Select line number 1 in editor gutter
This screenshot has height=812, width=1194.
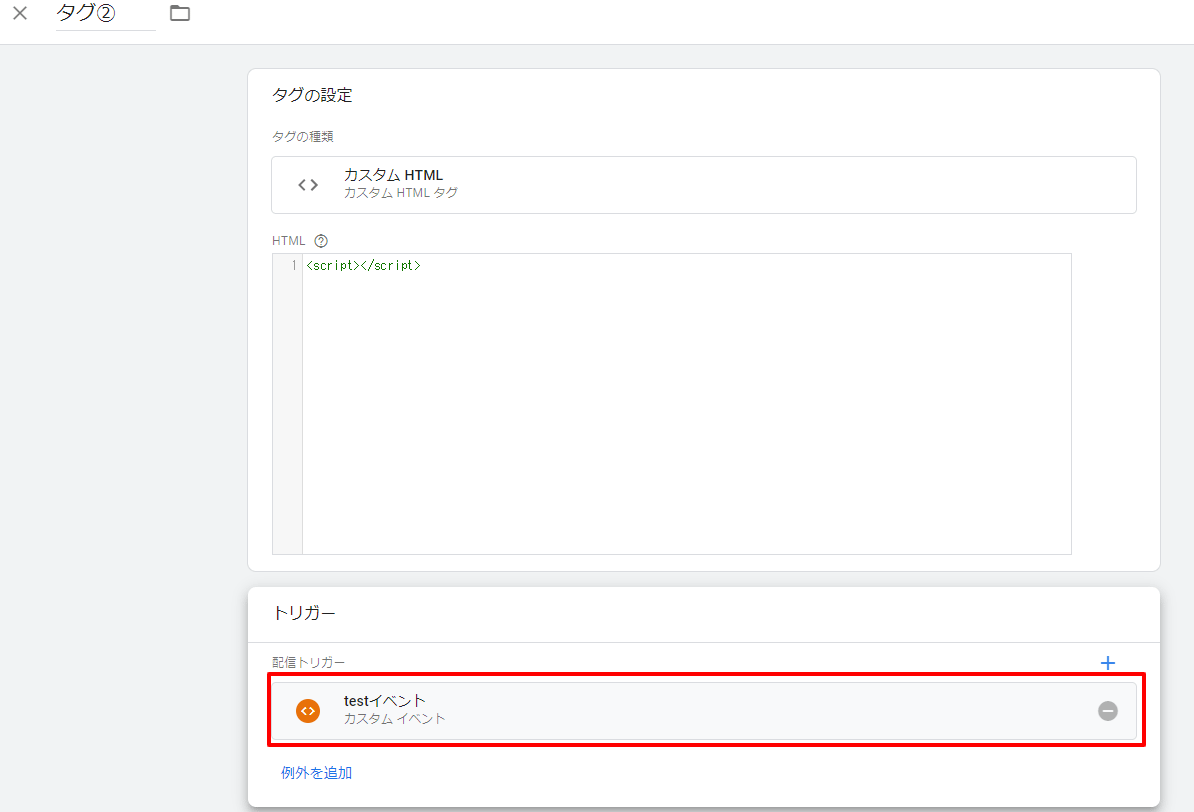(293, 266)
